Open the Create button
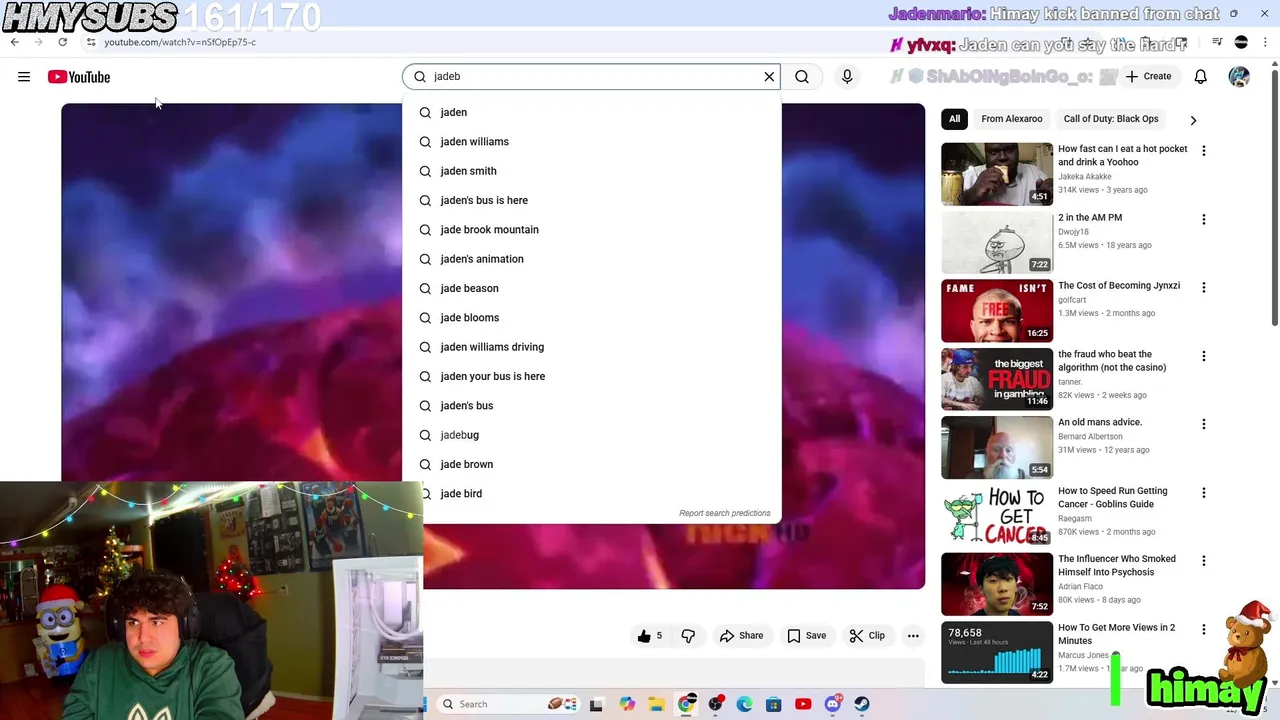The height and width of the screenshot is (720, 1280). (1147, 76)
